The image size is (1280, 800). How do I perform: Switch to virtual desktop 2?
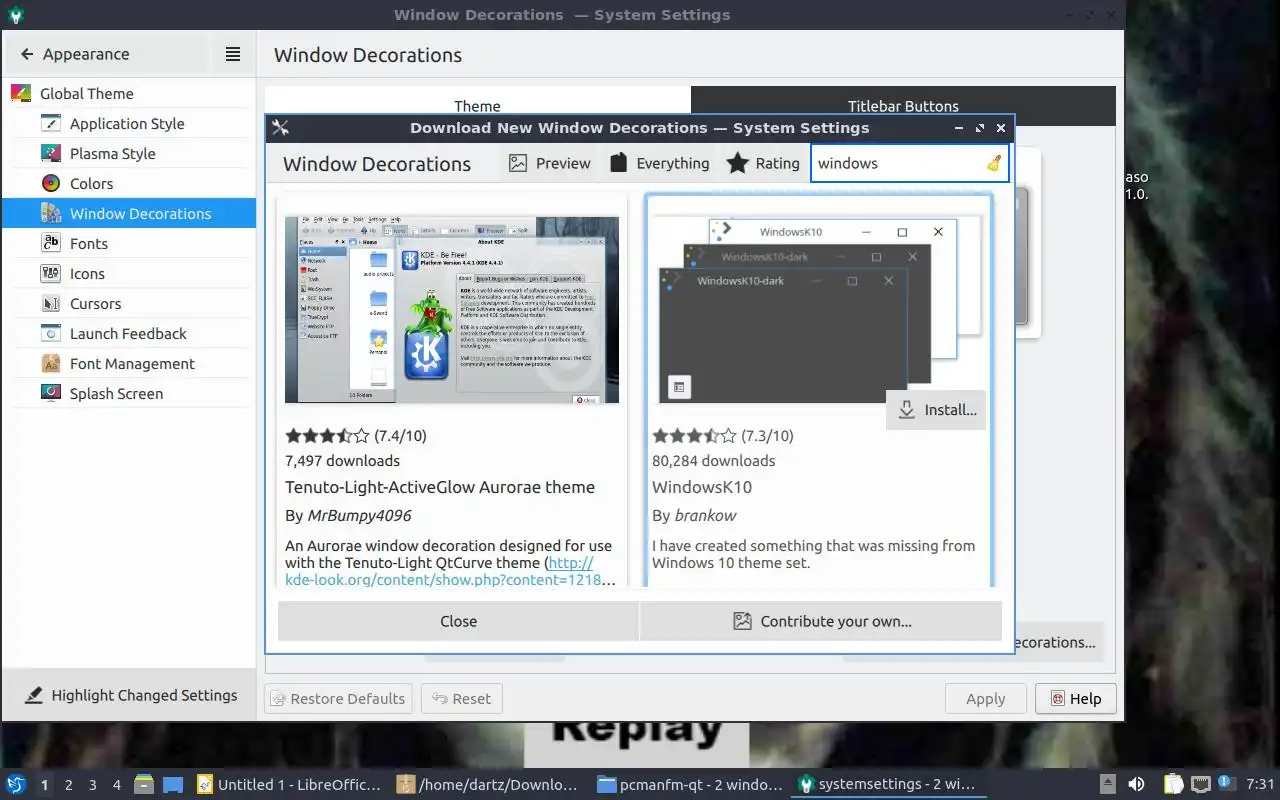pos(69,785)
